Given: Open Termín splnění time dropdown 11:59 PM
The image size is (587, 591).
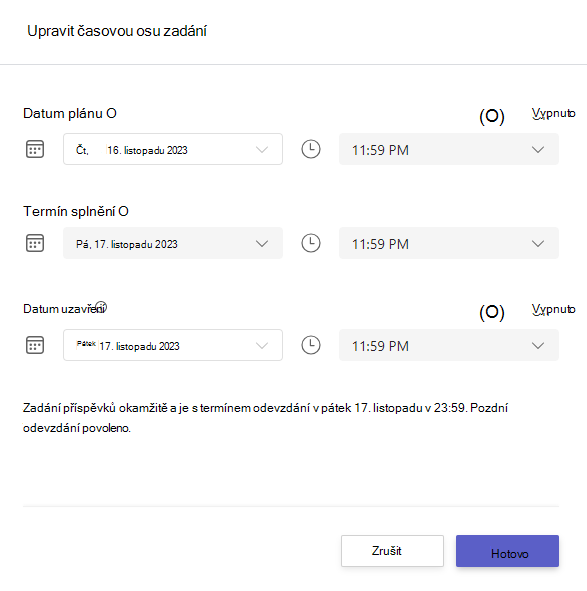Looking at the screenshot, I should tap(449, 243).
